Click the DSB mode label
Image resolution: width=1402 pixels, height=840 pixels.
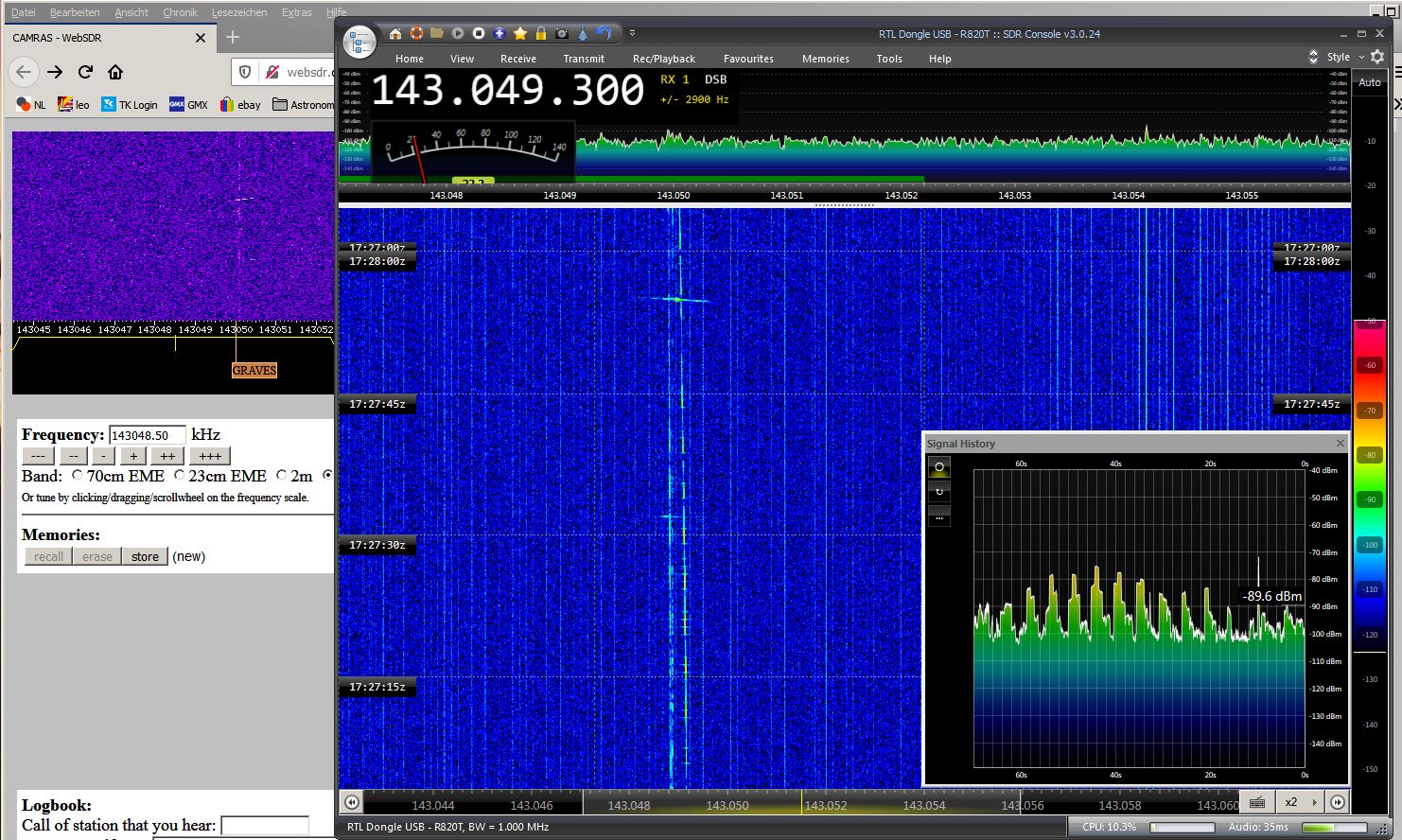pyautogui.click(x=716, y=79)
